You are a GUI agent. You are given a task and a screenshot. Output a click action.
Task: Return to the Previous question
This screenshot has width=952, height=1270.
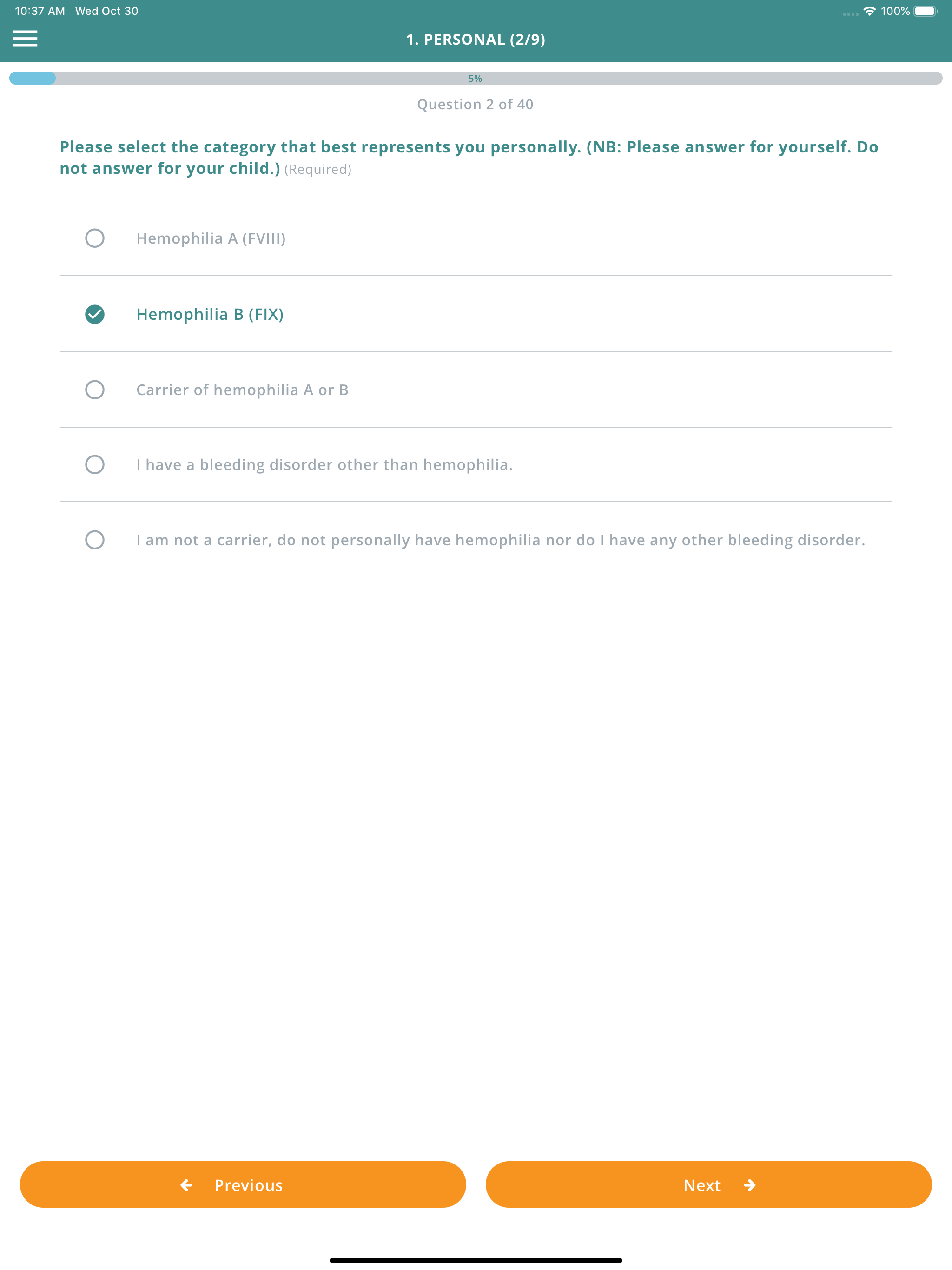(x=243, y=1185)
